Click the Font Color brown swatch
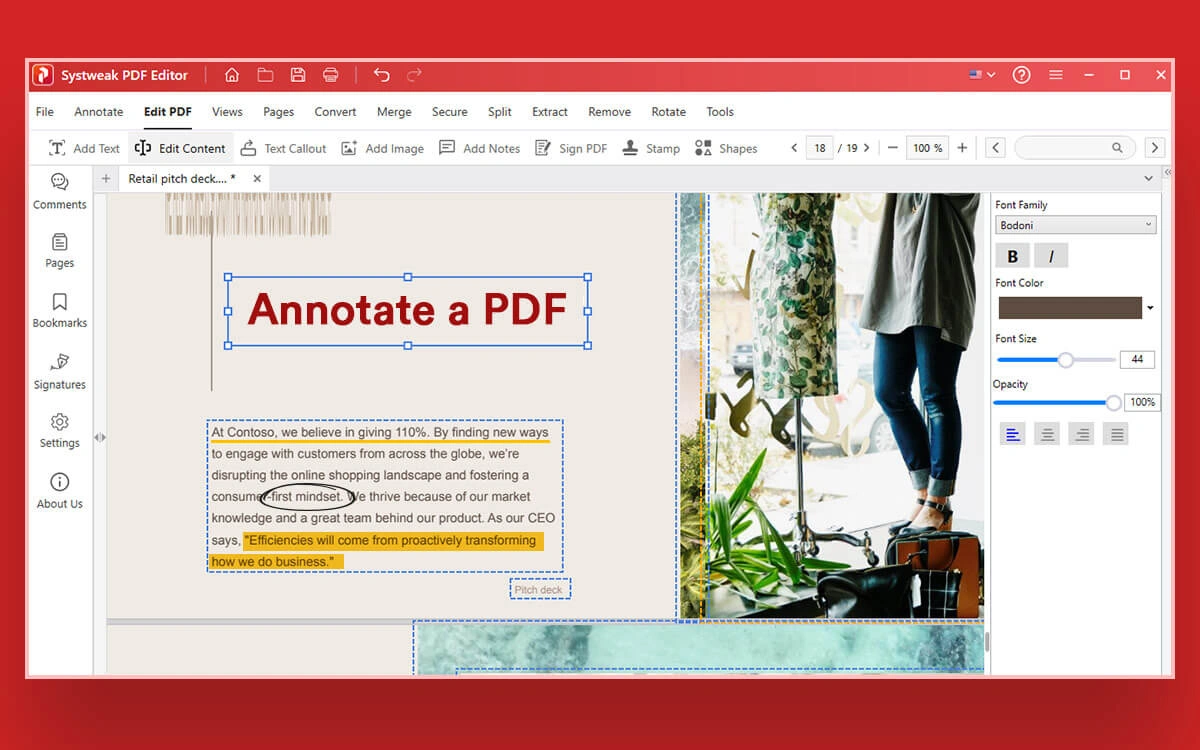The height and width of the screenshot is (750, 1200). [x=1070, y=308]
